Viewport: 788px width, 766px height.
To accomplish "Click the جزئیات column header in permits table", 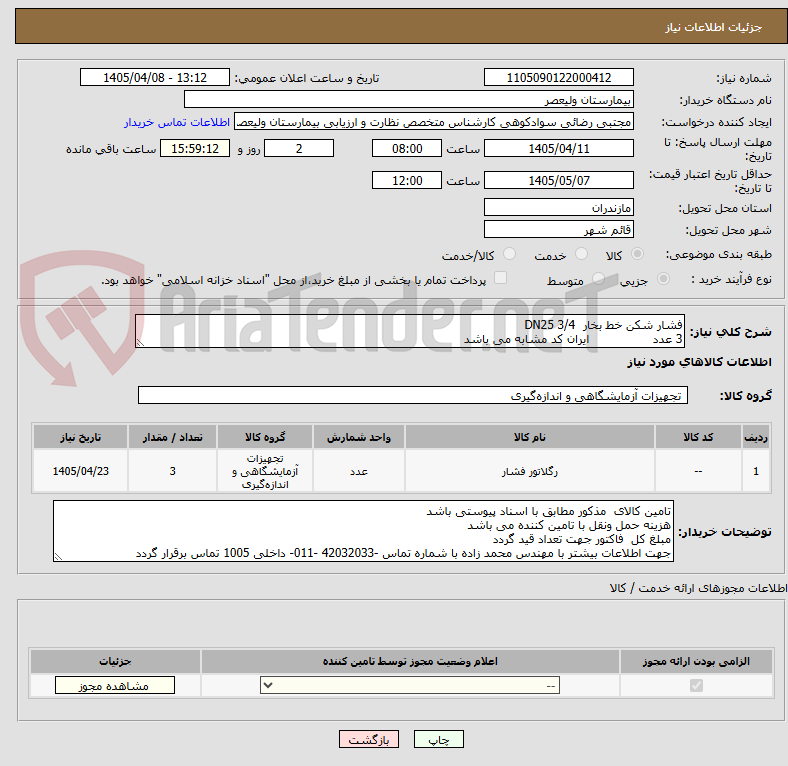I will coord(115,661).
